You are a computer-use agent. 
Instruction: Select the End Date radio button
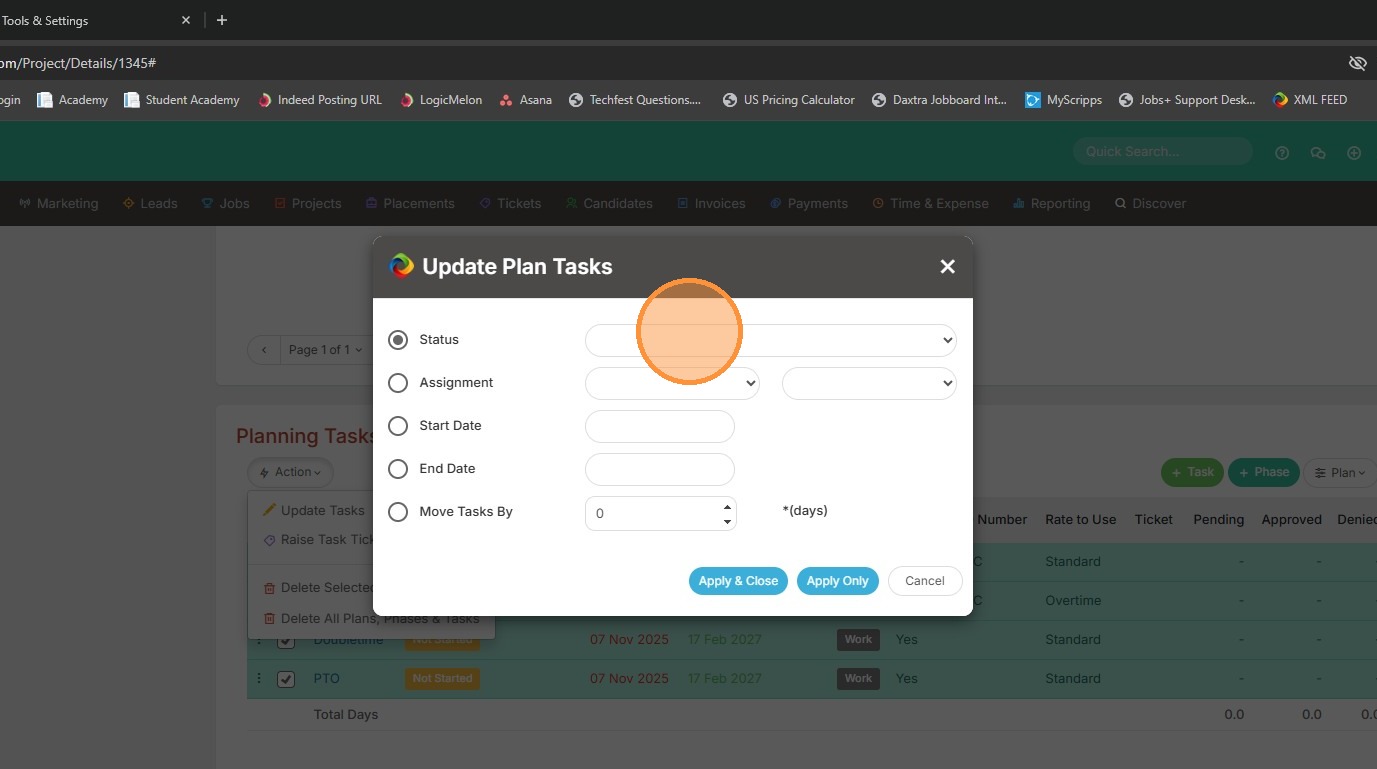click(398, 469)
